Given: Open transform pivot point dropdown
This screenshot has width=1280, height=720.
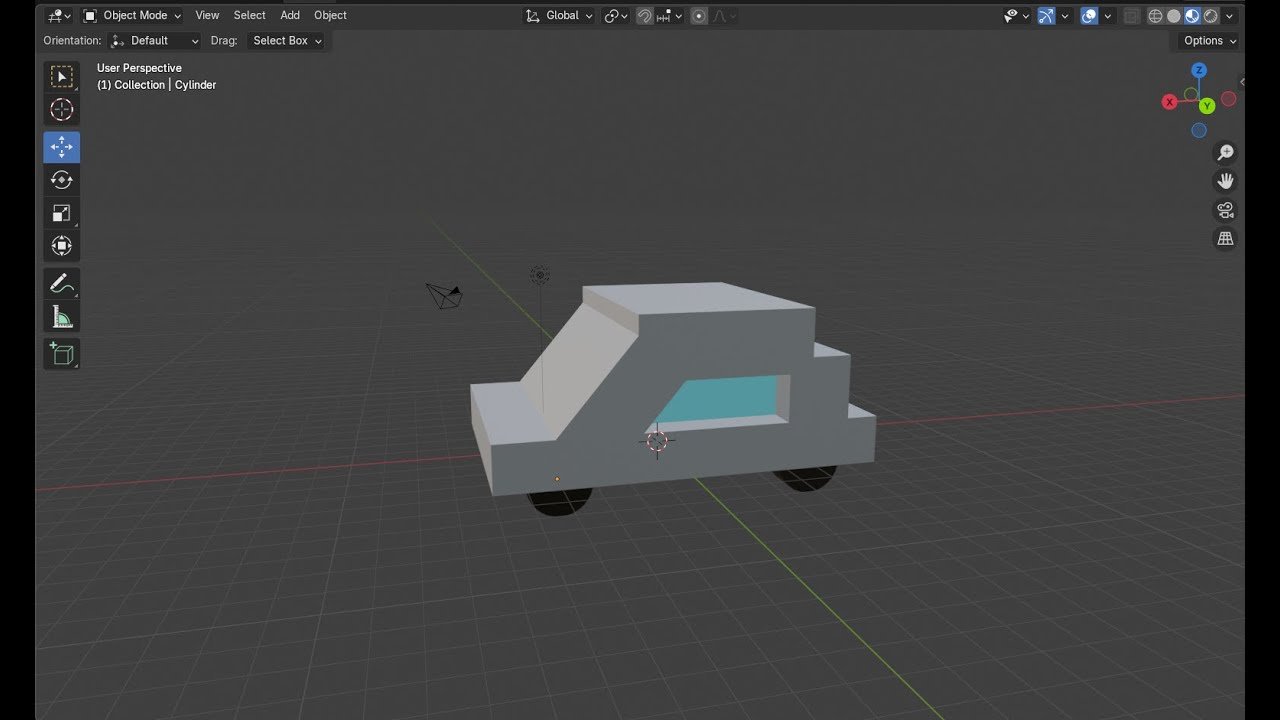Looking at the screenshot, I should pyautogui.click(x=616, y=15).
